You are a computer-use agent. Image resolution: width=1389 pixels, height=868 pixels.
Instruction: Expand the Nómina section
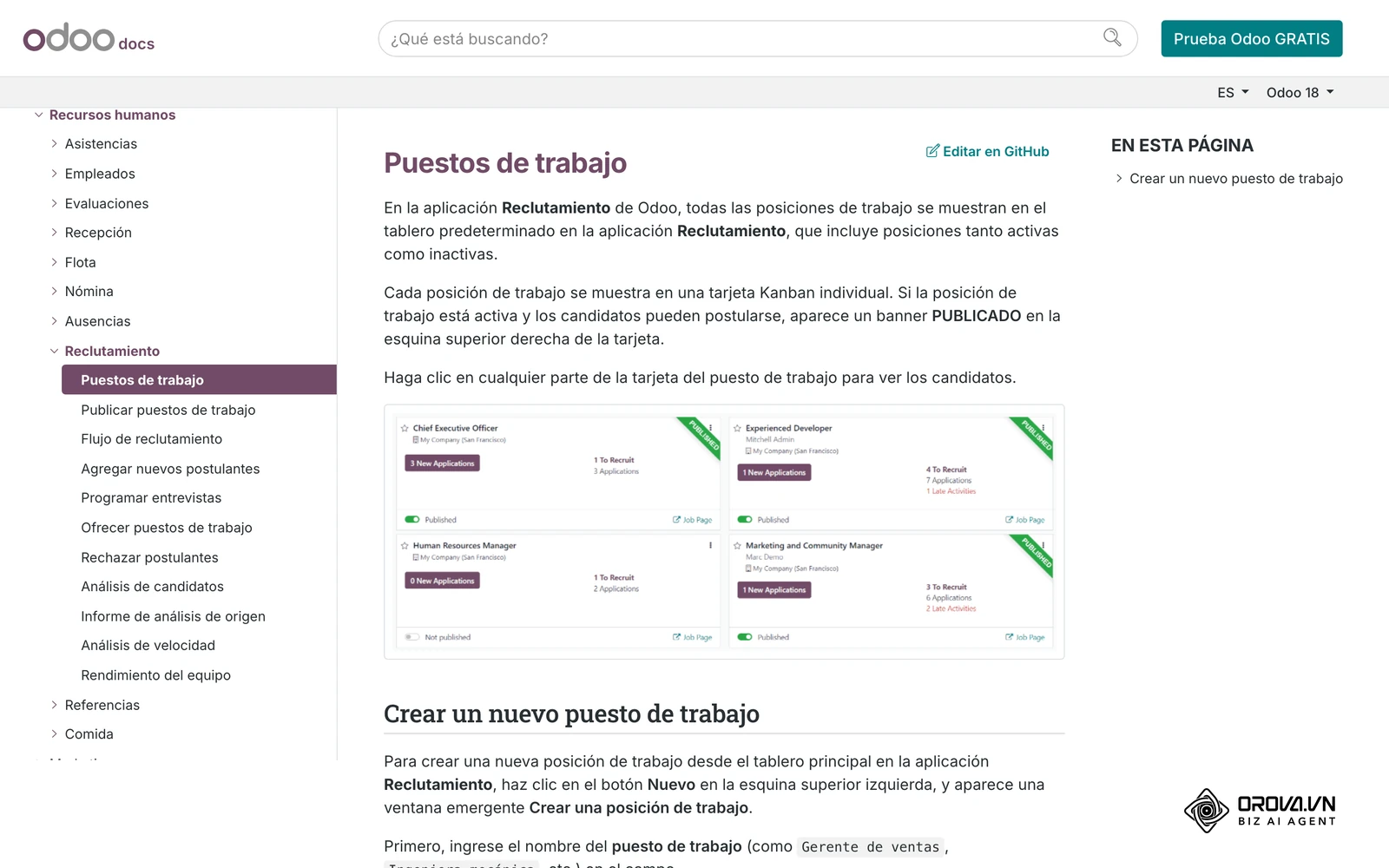pos(54,292)
